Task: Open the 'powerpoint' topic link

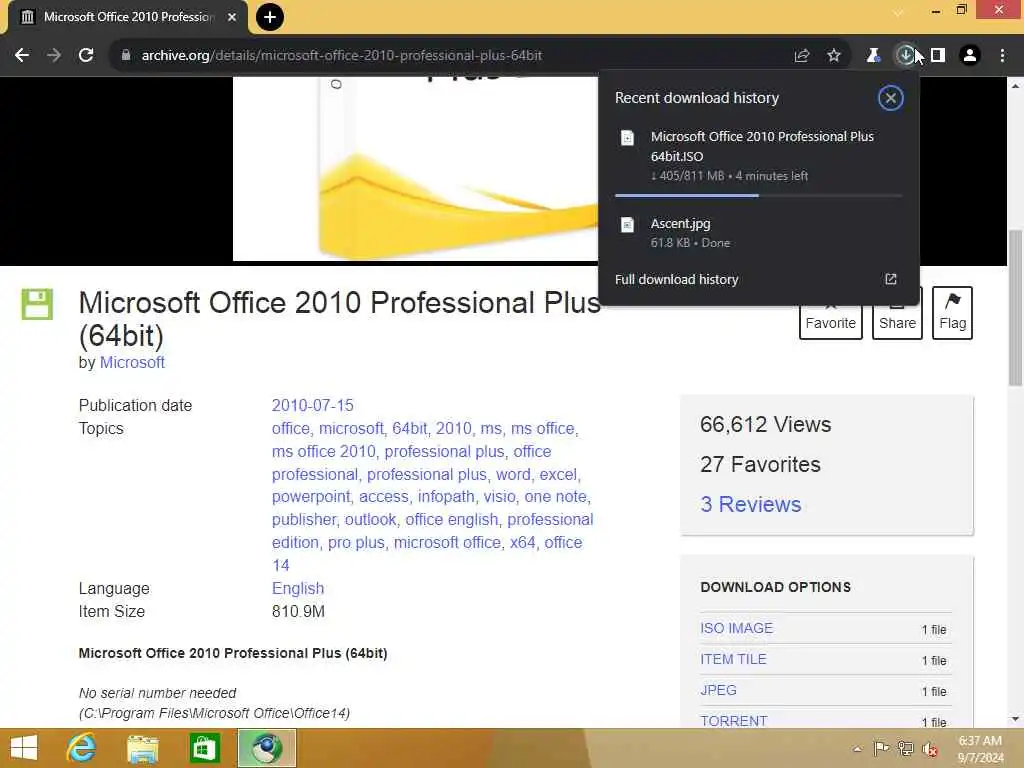Action: tap(311, 497)
